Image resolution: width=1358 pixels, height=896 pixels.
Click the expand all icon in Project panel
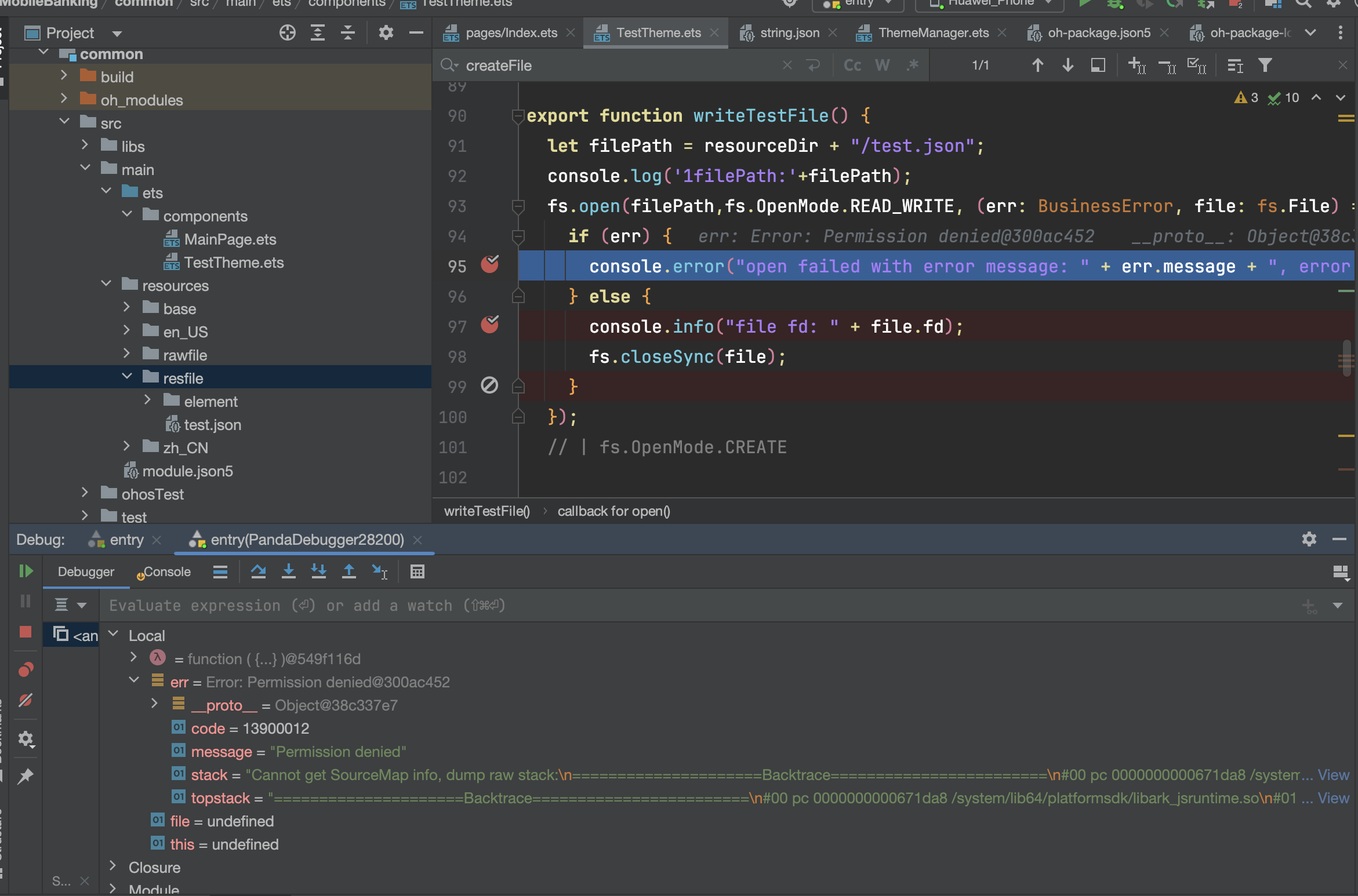(x=318, y=33)
